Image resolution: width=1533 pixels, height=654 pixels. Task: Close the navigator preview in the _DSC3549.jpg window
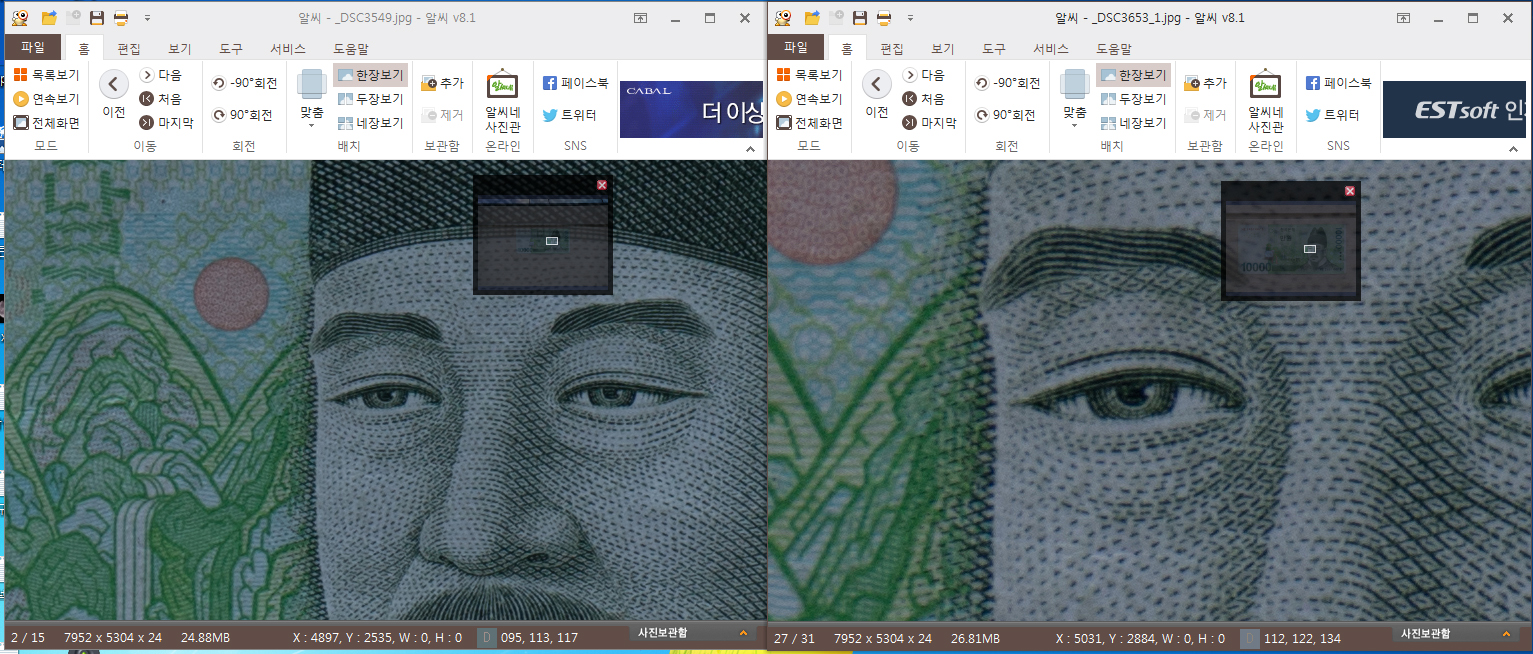click(x=602, y=185)
